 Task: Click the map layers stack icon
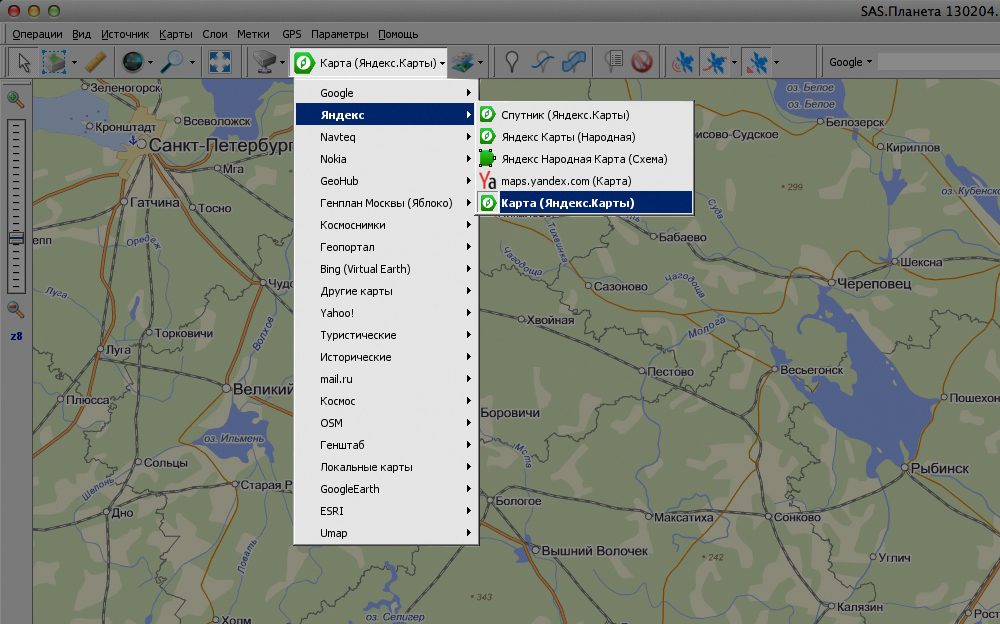462,63
